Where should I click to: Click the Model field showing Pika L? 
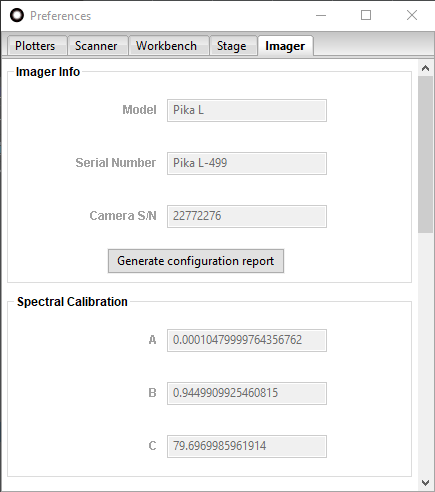tap(247, 110)
